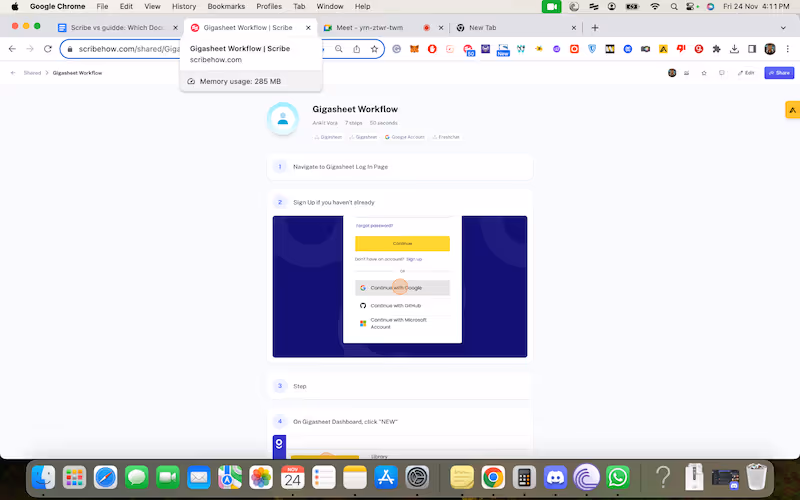Viewport: 800px width, 500px height.
Task: Open macOS Spotlight search icon
Action: (x=674, y=7)
